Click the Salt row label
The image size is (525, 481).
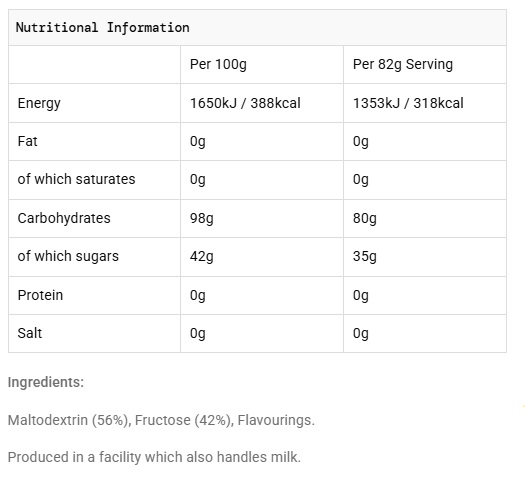(30, 333)
